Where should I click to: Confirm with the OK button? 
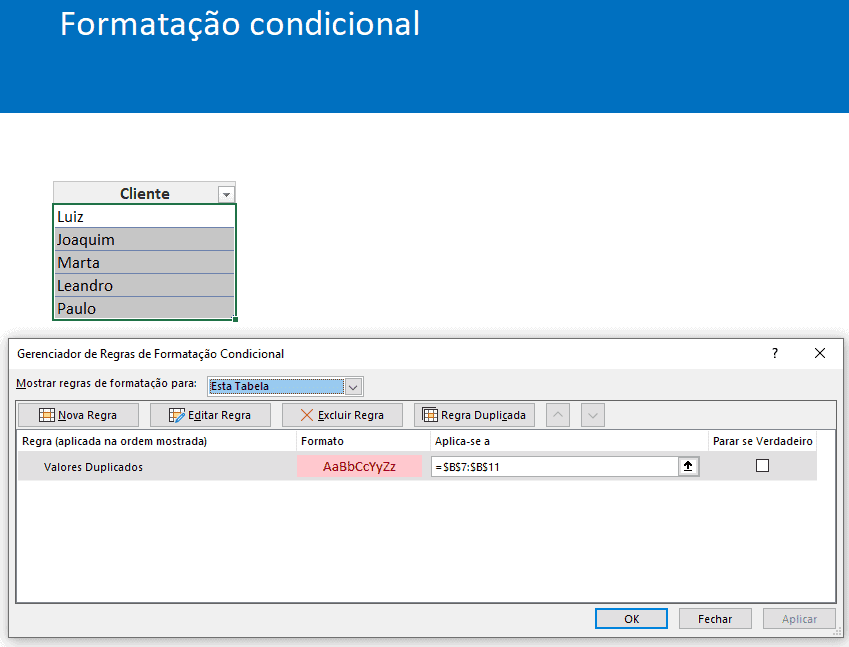tap(631, 619)
